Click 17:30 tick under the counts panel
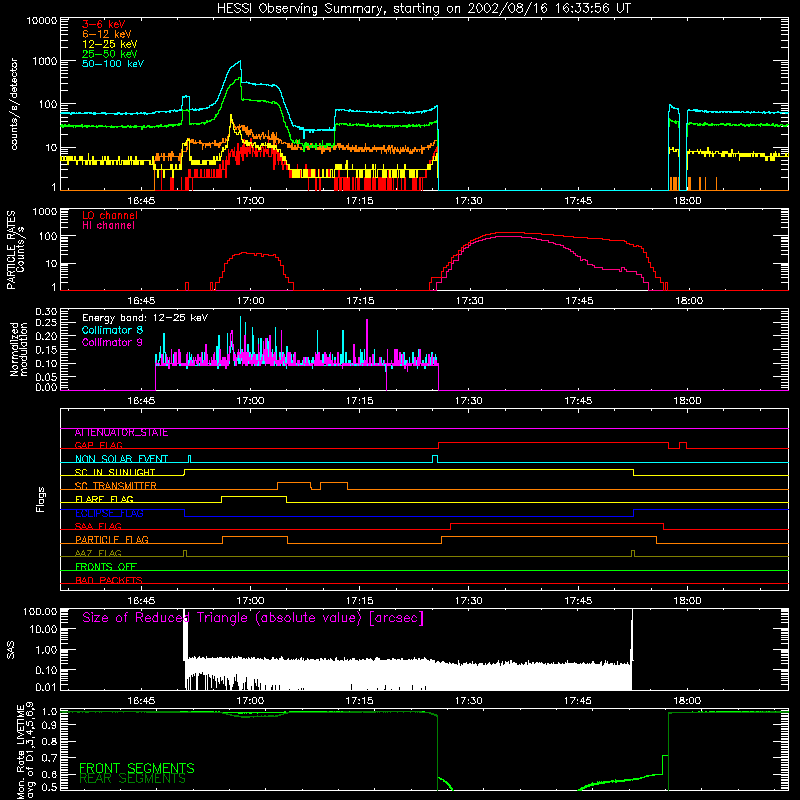 pos(468,201)
